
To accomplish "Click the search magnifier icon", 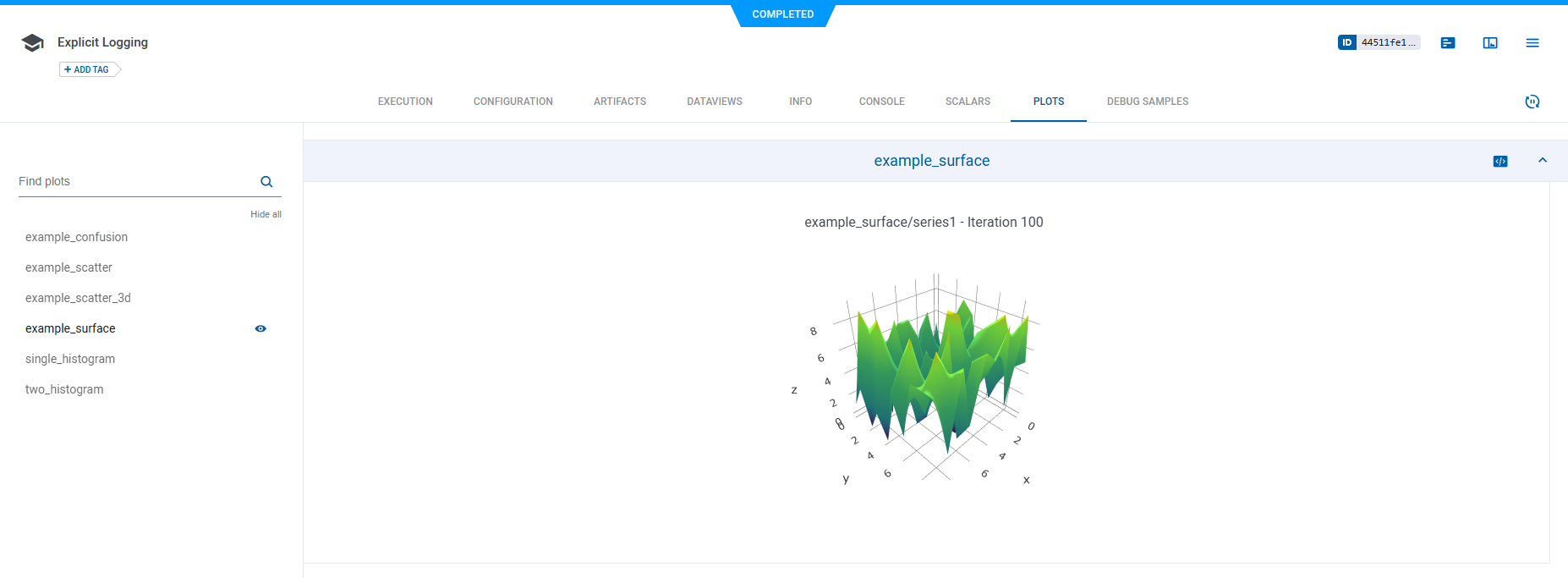I will [266, 182].
